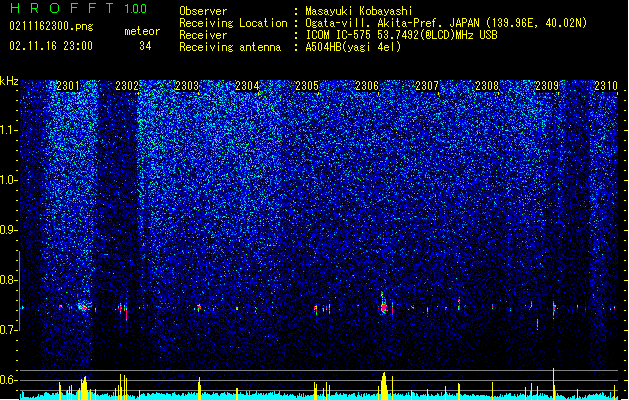Click the Receiving antenna label
629x400 pixels.
(230, 47)
